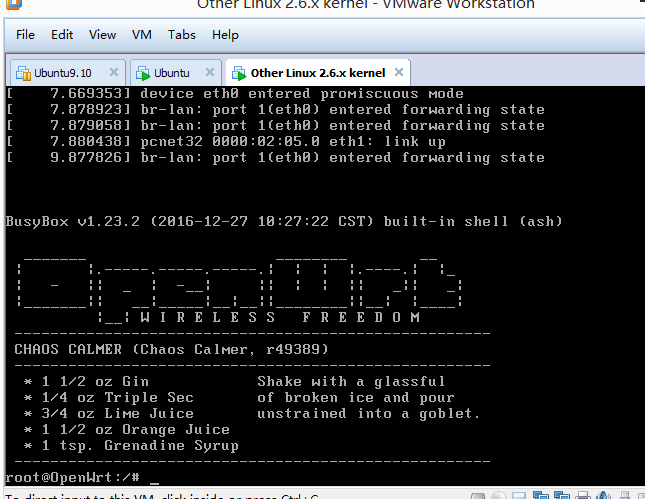The image size is (645, 499).
Task: Click the '1 1/2 oz Gin' line
Action: point(86,381)
